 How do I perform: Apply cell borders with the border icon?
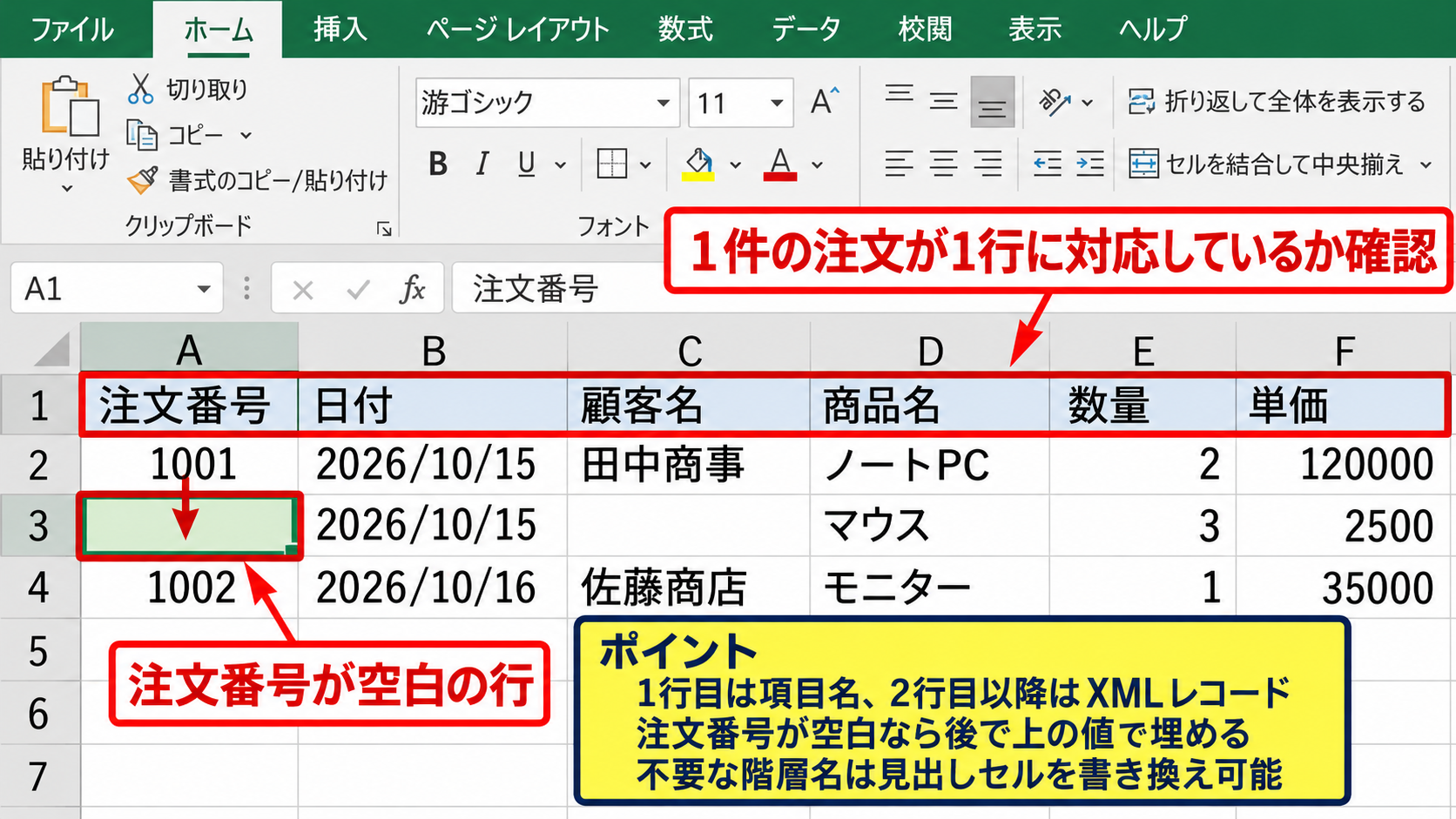611,164
